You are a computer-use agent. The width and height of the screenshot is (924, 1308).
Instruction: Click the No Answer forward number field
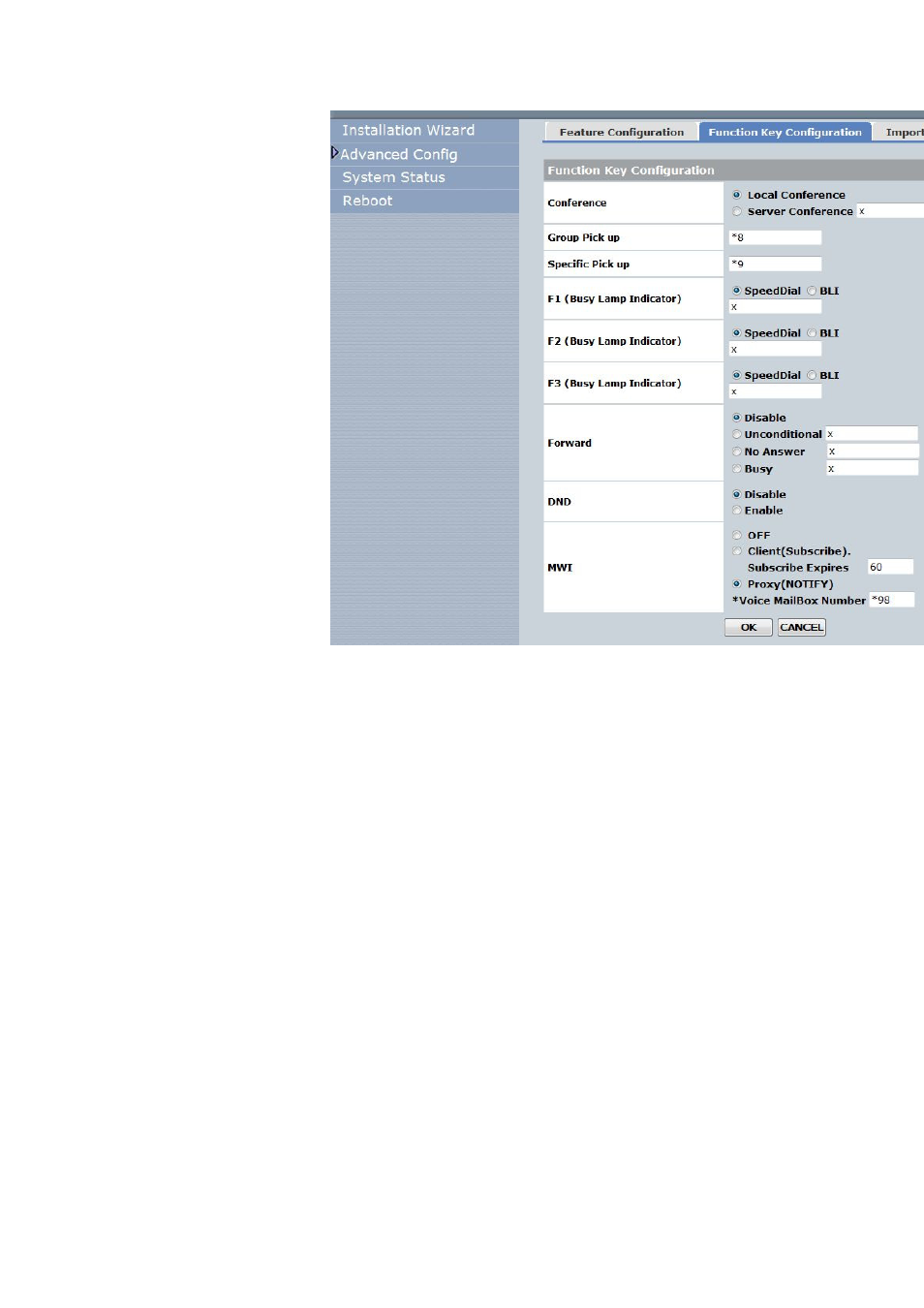click(x=872, y=452)
